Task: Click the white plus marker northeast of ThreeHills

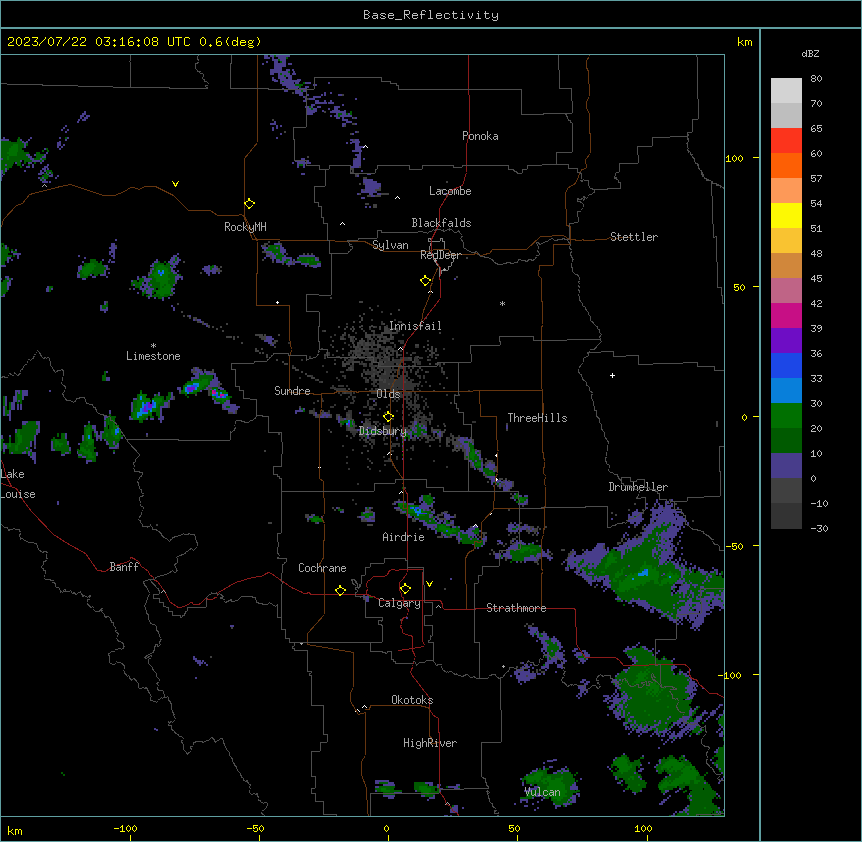Action: tap(612, 375)
